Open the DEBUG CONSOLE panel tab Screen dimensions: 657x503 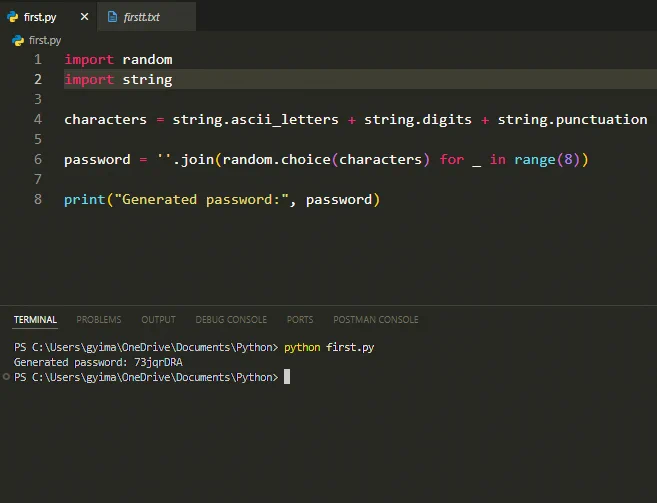click(x=231, y=319)
